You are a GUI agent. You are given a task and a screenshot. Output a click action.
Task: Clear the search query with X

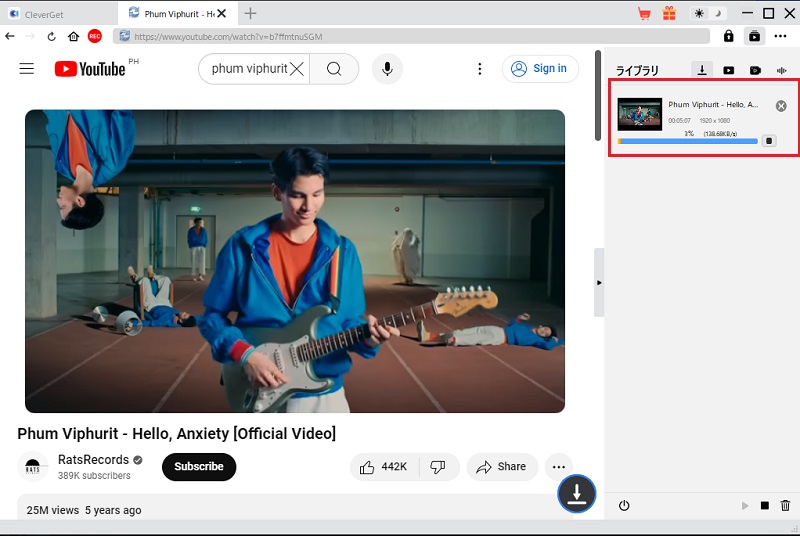pos(296,68)
